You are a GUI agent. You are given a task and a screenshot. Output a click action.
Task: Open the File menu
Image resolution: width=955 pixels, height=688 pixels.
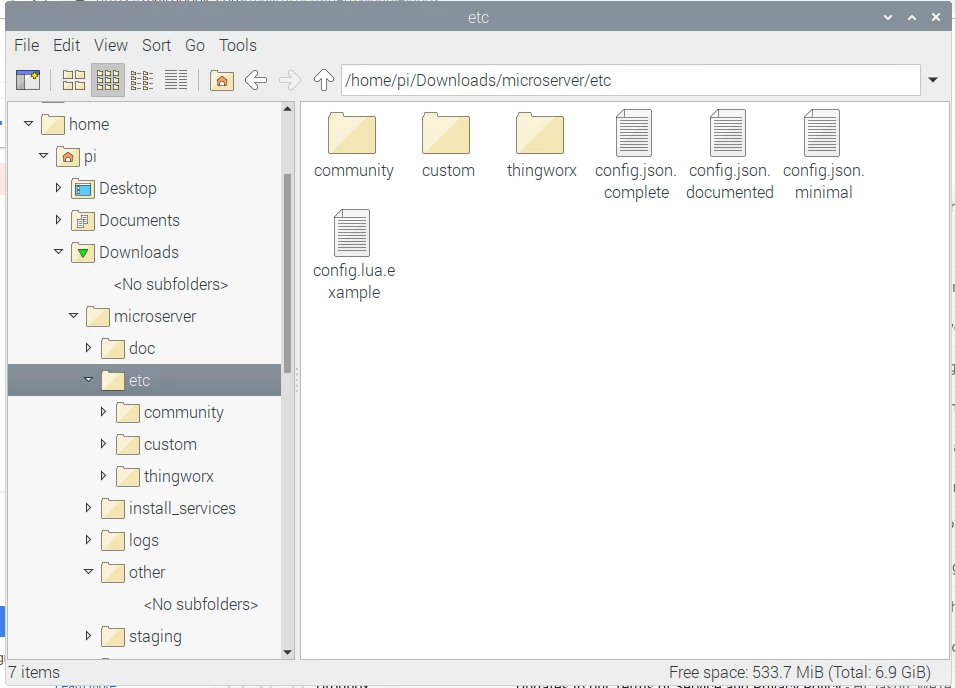coord(27,45)
